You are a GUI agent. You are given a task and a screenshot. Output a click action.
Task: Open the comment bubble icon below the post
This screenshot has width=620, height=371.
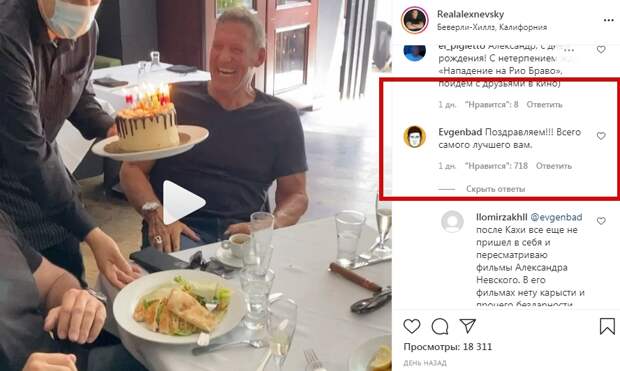(440, 326)
